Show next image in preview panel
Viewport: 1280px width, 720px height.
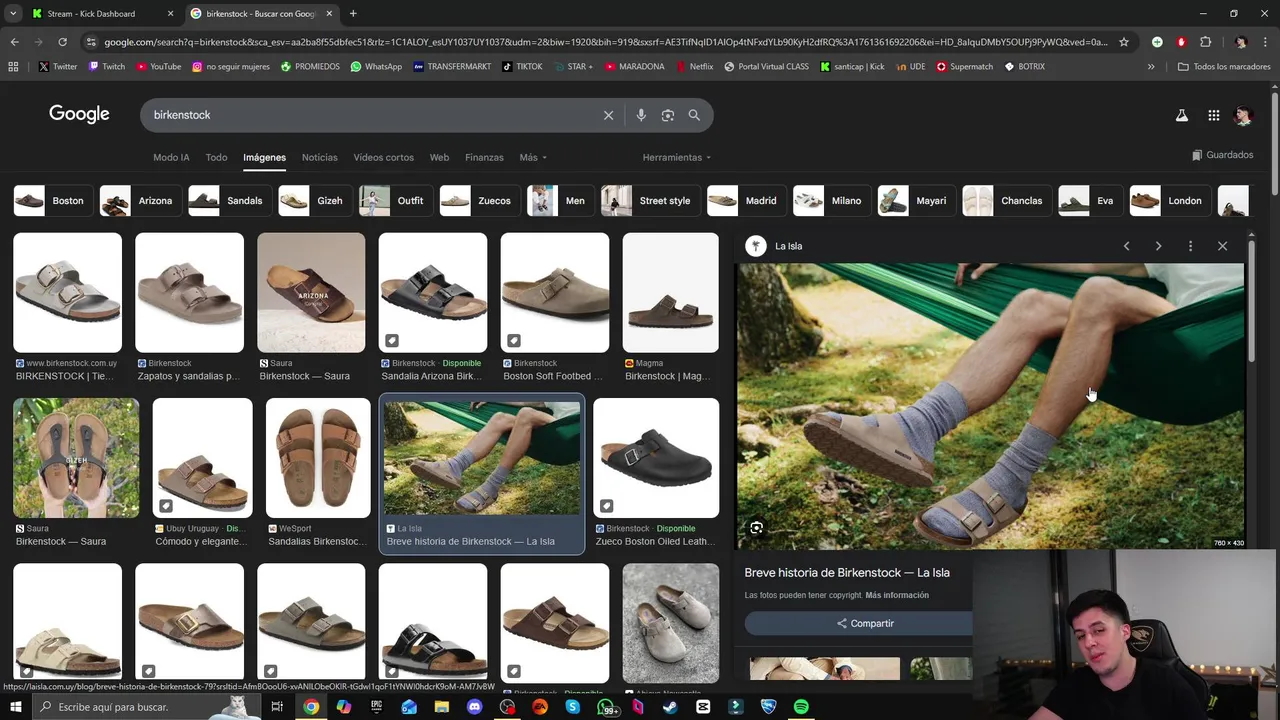click(x=1158, y=246)
